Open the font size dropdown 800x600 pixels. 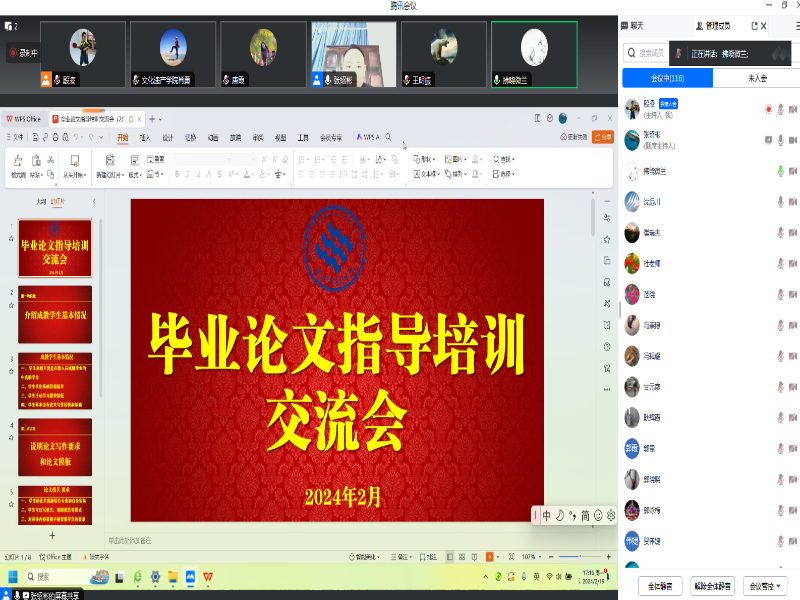(x=253, y=159)
